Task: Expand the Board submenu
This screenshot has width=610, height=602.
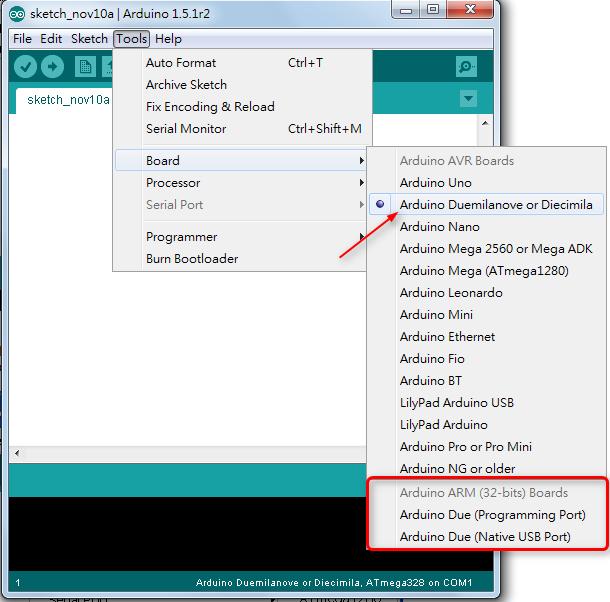Action: 241,160
